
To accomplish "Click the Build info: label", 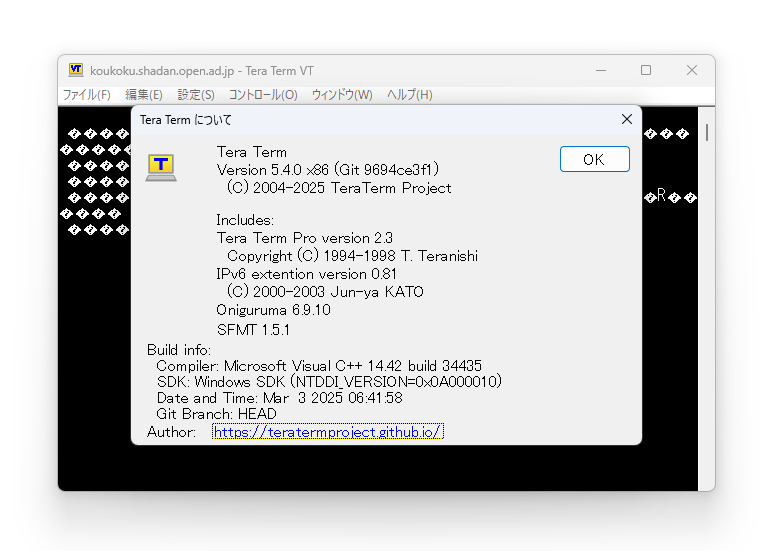I will click(179, 350).
